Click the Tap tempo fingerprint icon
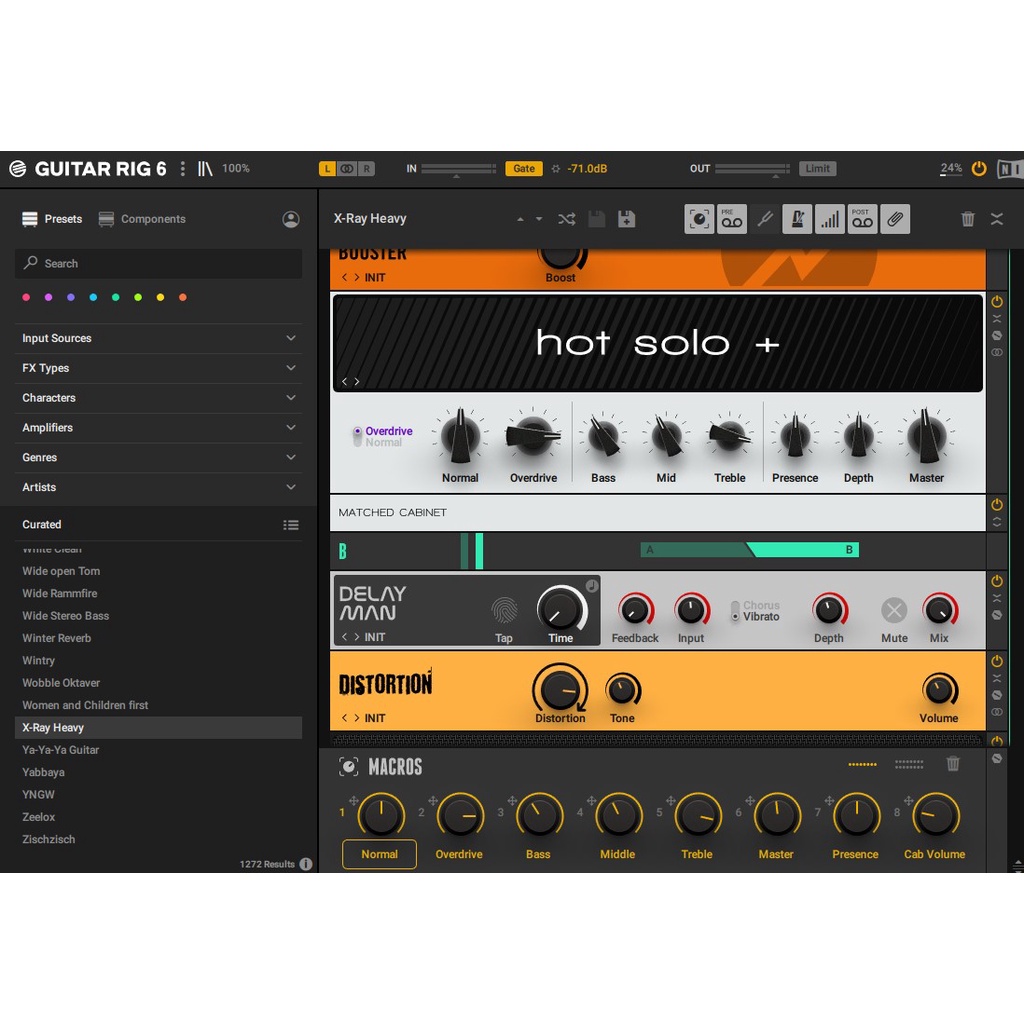1024x1024 pixels. point(504,609)
